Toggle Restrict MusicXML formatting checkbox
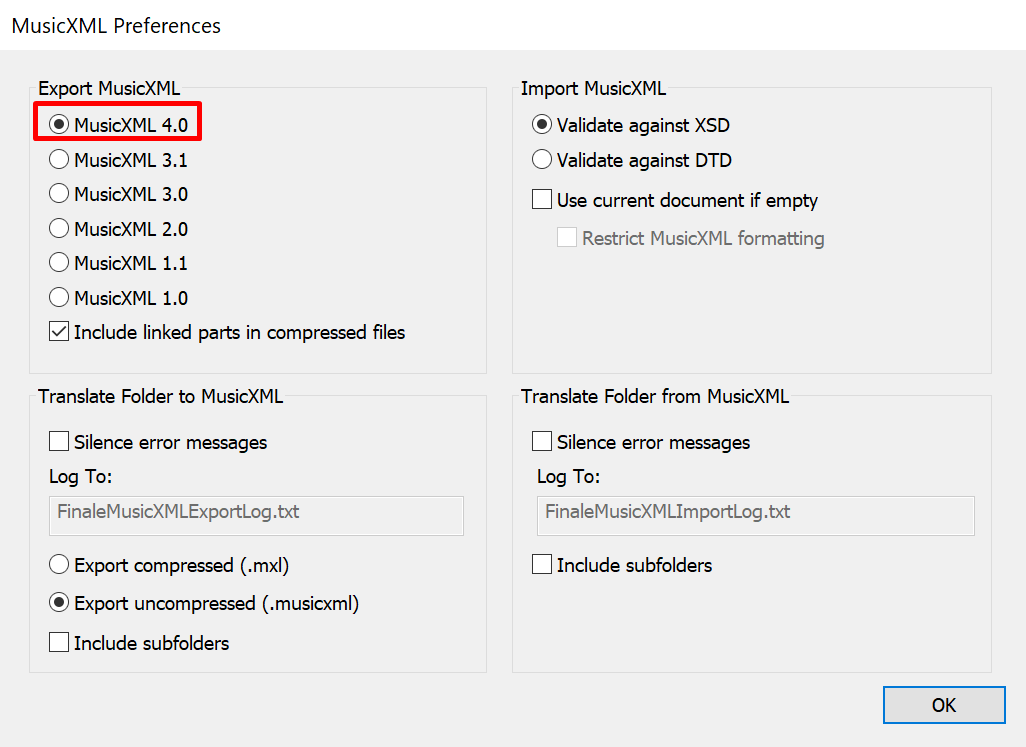This screenshot has height=747, width=1026. point(567,238)
